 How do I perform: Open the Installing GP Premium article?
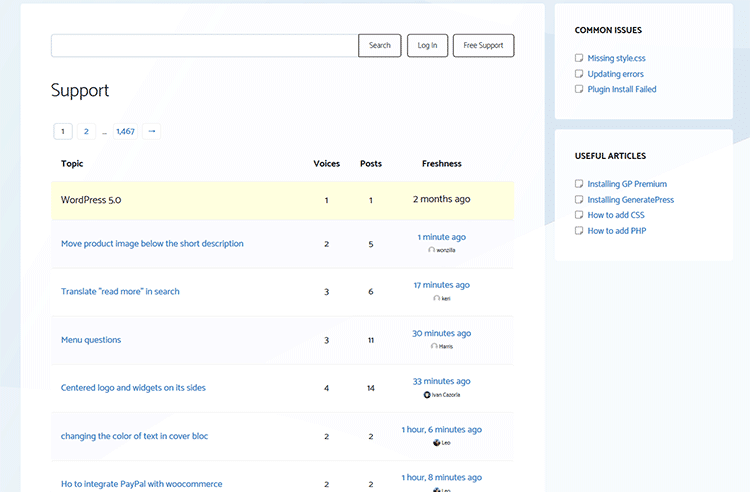[627, 184]
